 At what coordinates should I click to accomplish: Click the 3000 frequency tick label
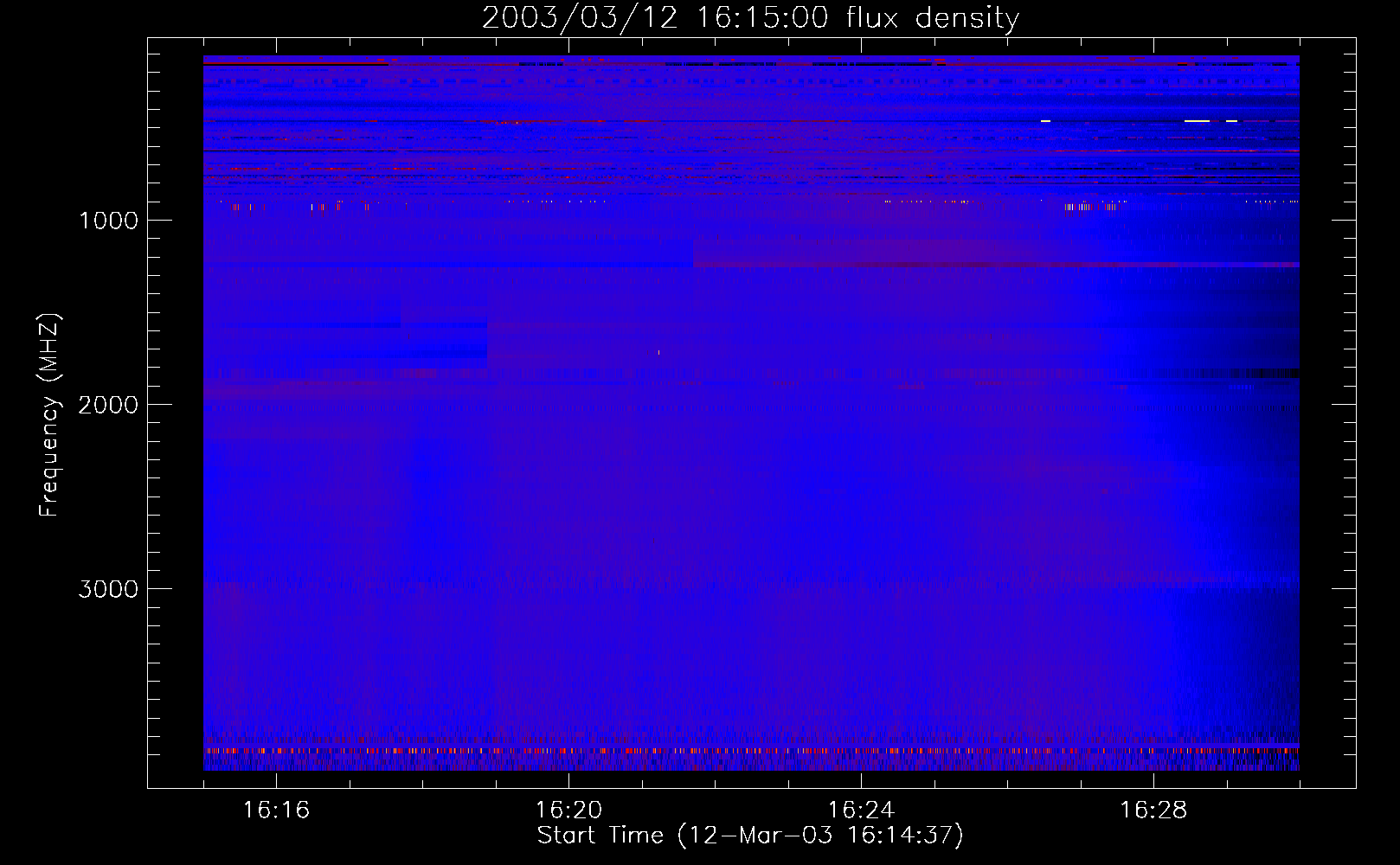pos(108,589)
